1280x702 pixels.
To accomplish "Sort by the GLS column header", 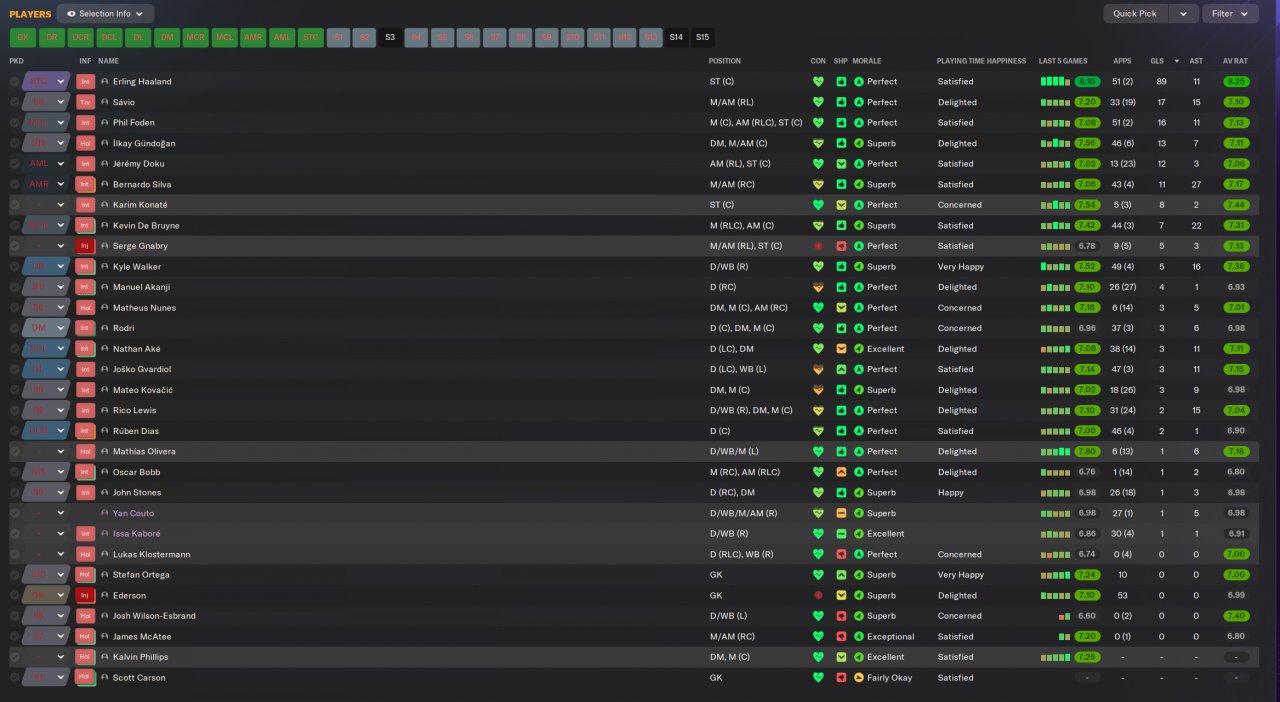I will point(1156,61).
